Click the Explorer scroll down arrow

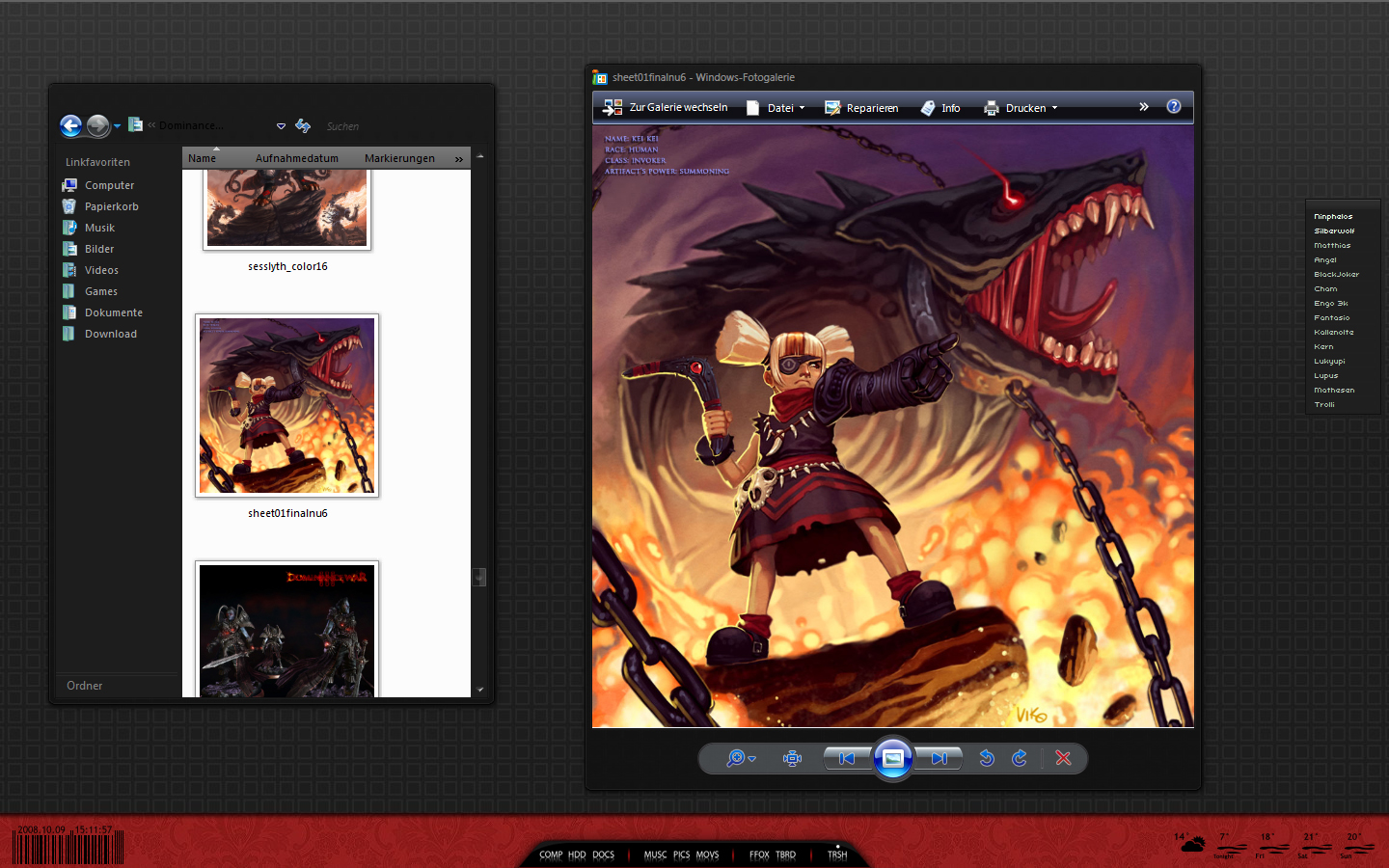point(479,690)
